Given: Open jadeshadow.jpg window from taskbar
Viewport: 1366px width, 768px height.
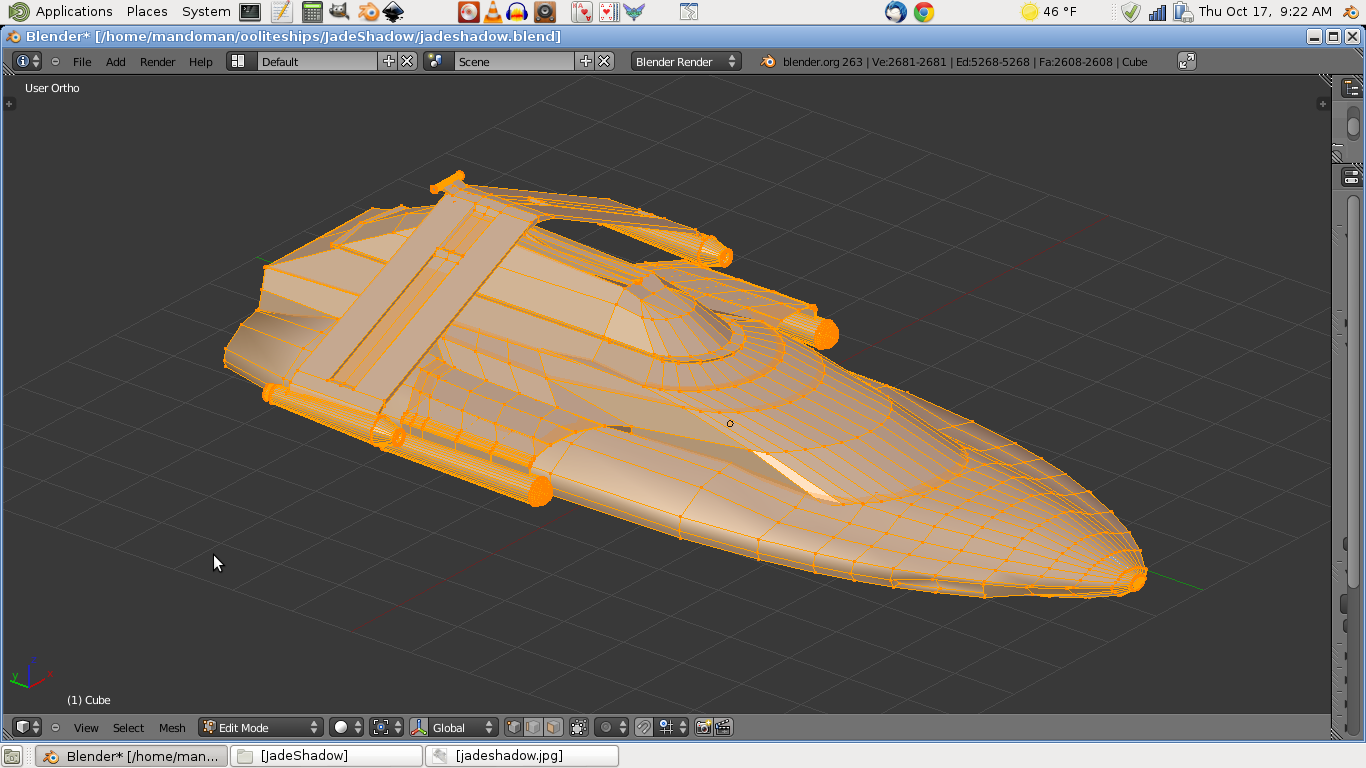Looking at the screenshot, I should coord(521,756).
